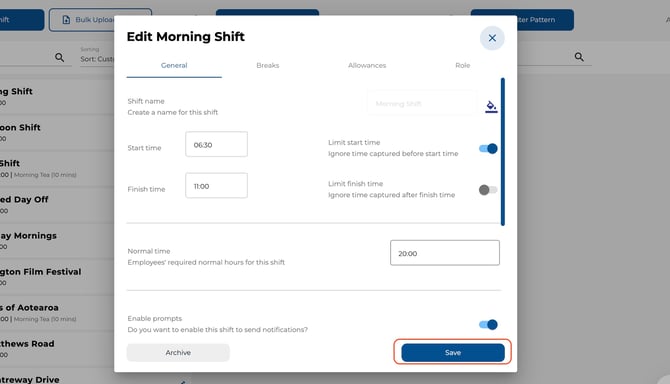Disable the Enable prompts switch

[x=488, y=325]
